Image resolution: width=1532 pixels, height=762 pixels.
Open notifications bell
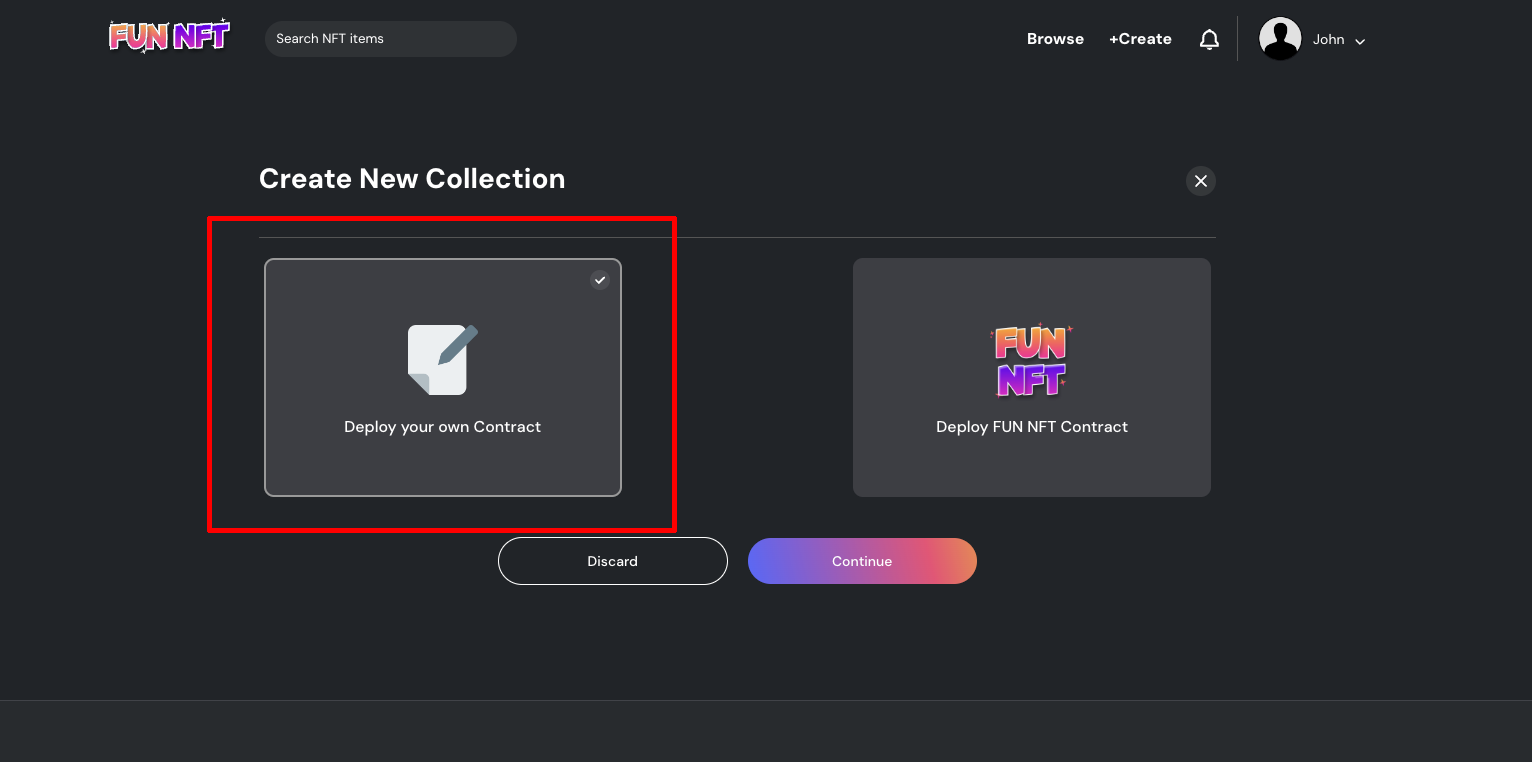point(1209,39)
